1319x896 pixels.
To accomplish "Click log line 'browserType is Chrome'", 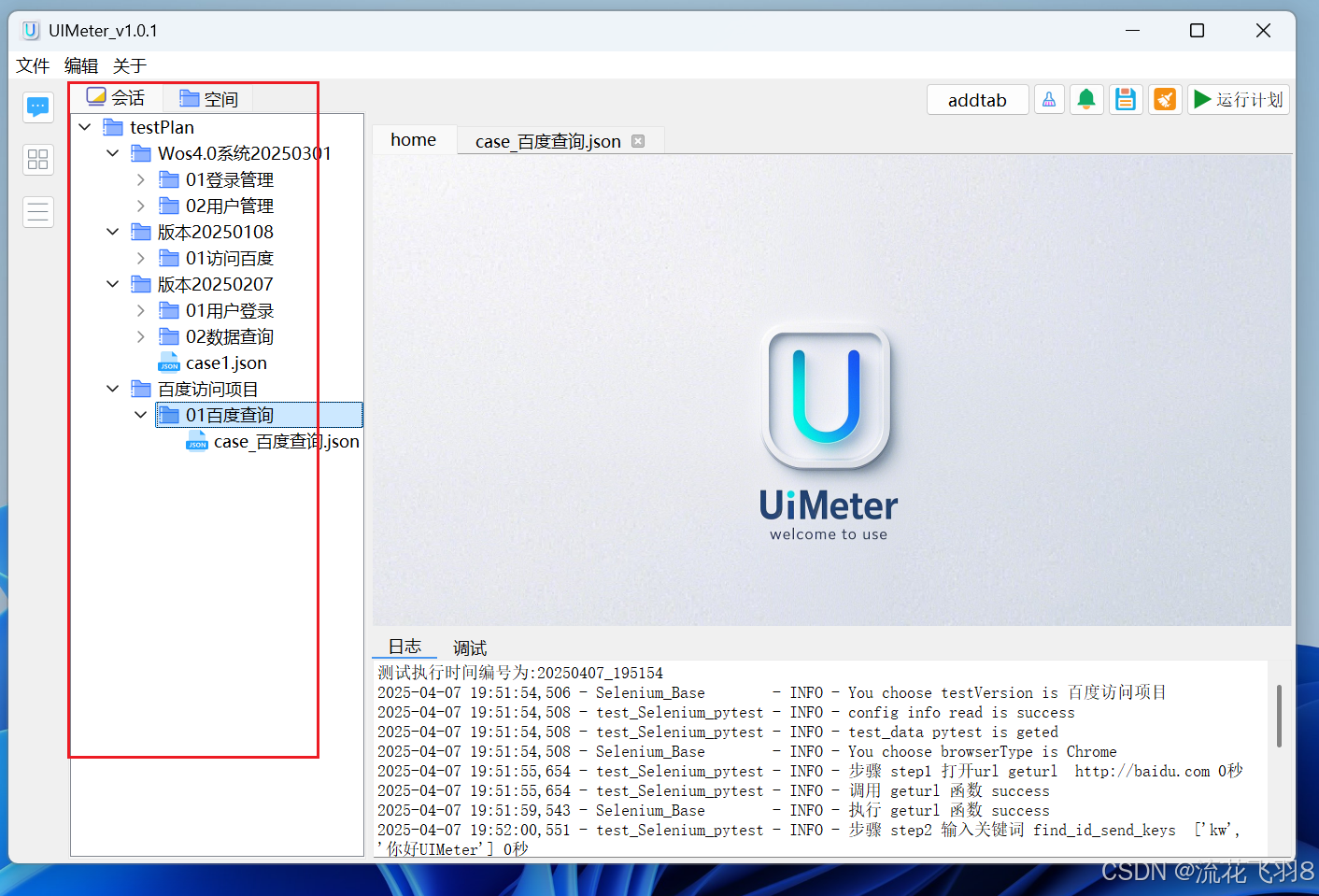I will point(747,751).
